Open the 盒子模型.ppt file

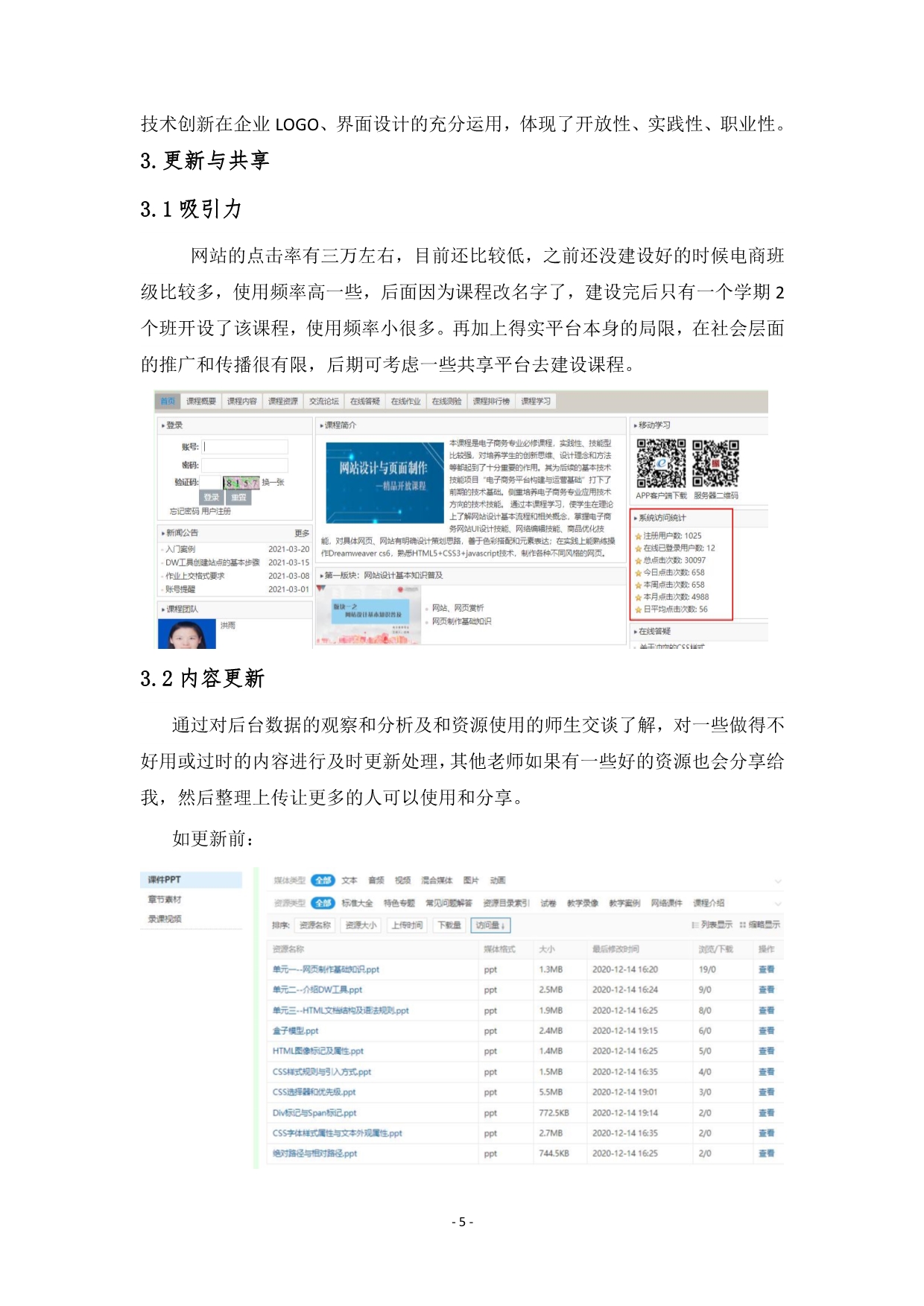[x=295, y=1031]
